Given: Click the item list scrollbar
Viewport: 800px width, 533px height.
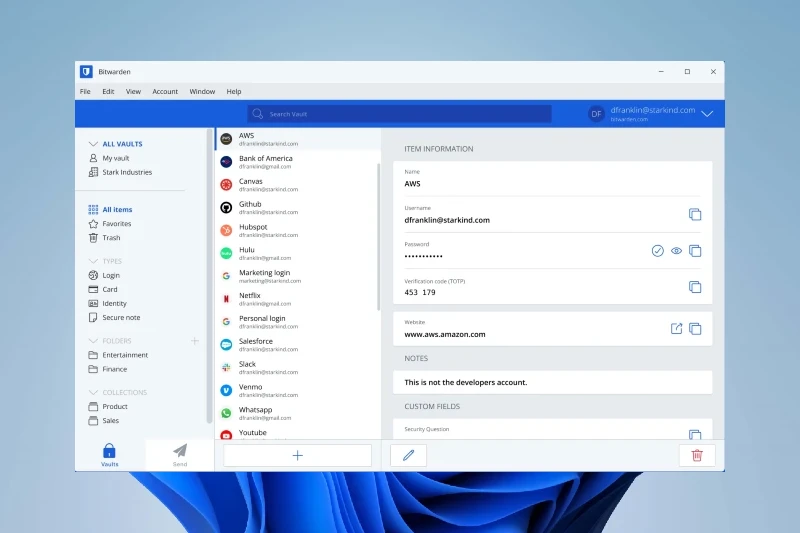Looking at the screenshot, I should click(x=379, y=237).
